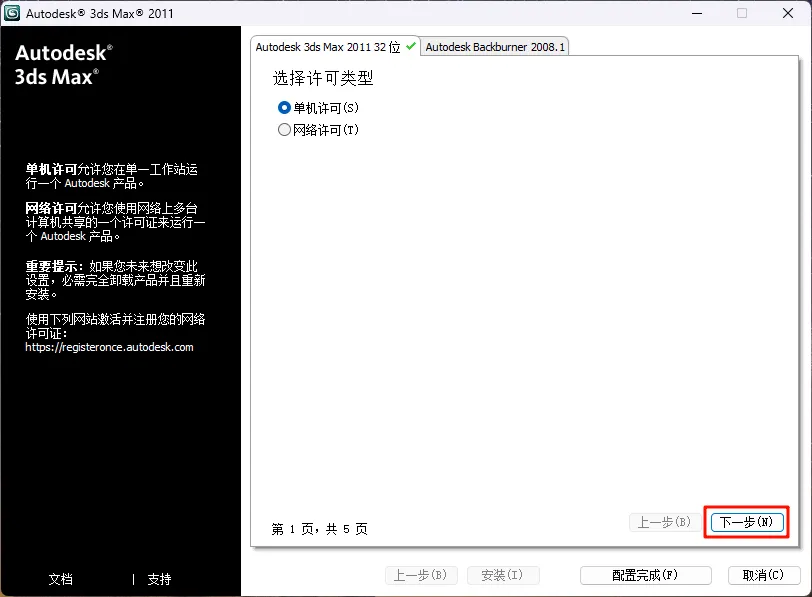Click the 配置完成(F) button
This screenshot has width=812, height=597.
point(645,575)
